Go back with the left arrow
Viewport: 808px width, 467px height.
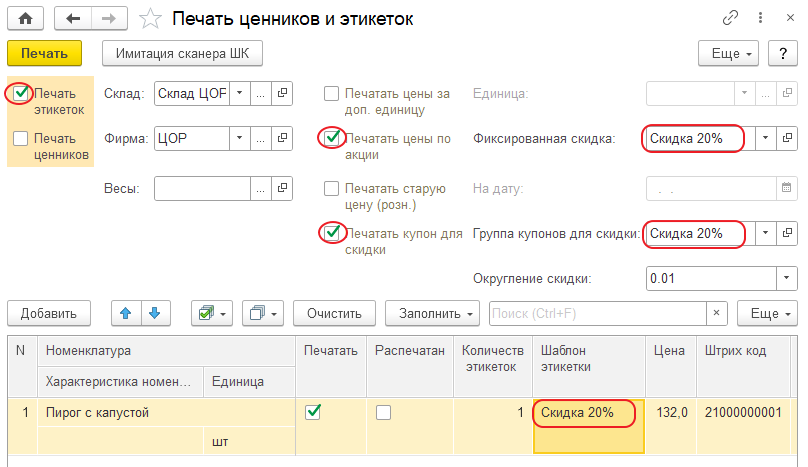[73, 19]
